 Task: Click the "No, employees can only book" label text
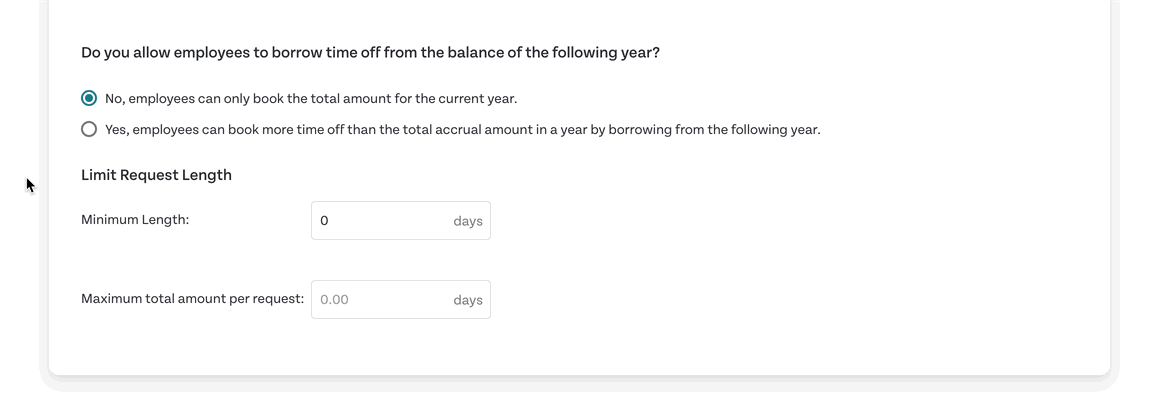[x=317, y=98]
